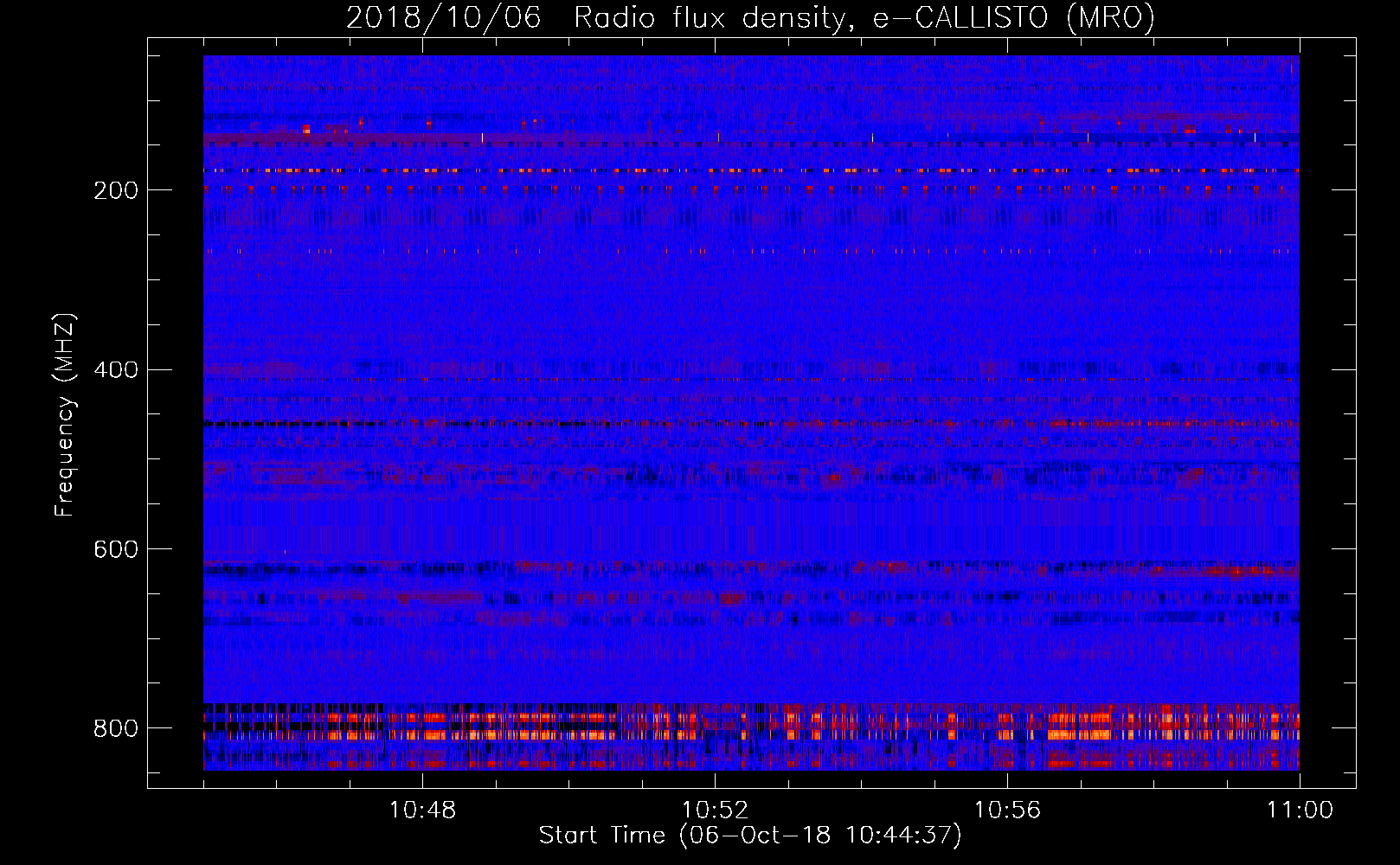This screenshot has height=865, width=1400.
Task: Click the 11:00 time tick label
Action: pyautogui.click(x=1300, y=811)
